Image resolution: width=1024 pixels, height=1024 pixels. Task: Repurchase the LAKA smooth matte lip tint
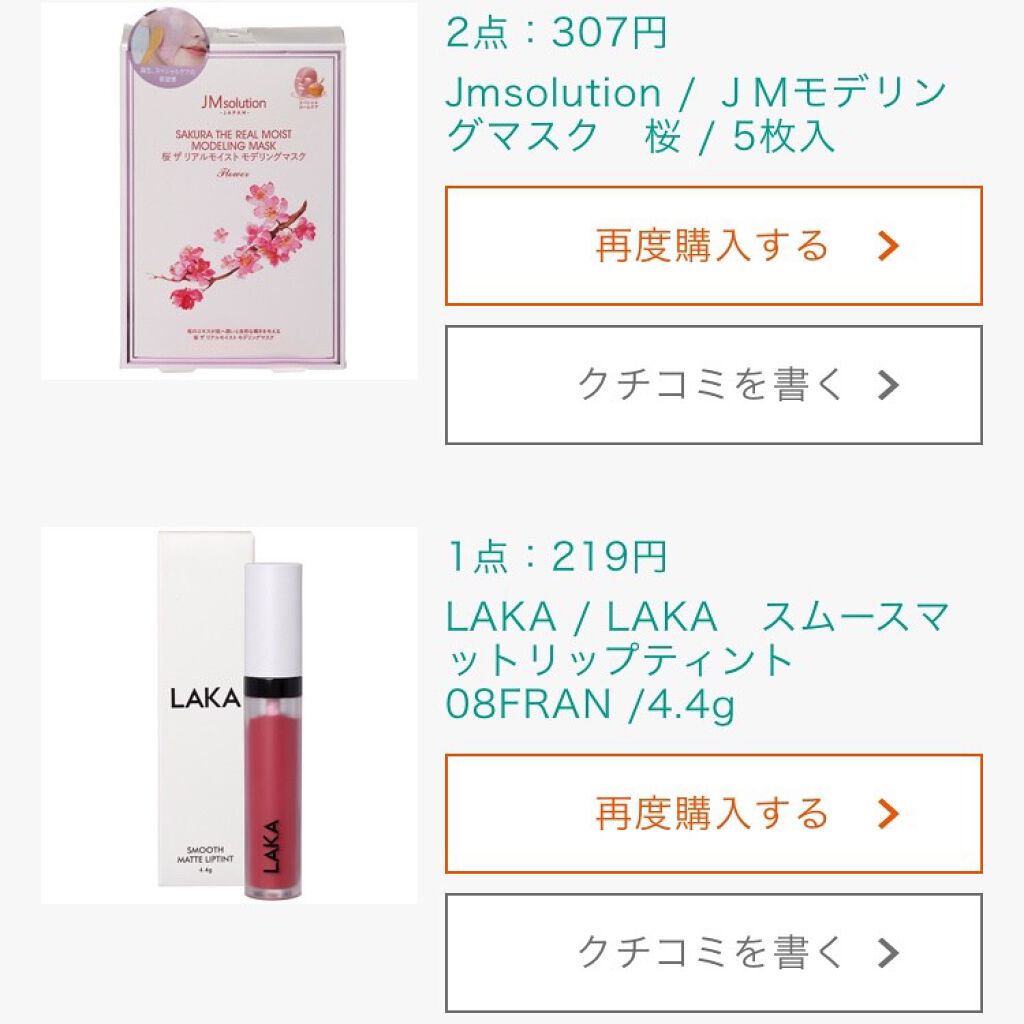(x=714, y=814)
